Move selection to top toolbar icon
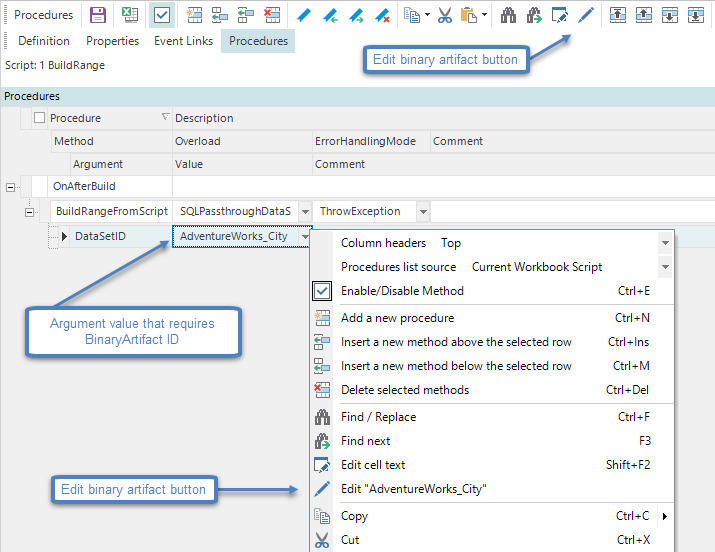Screen dimensions: 715x552 click(618, 15)
